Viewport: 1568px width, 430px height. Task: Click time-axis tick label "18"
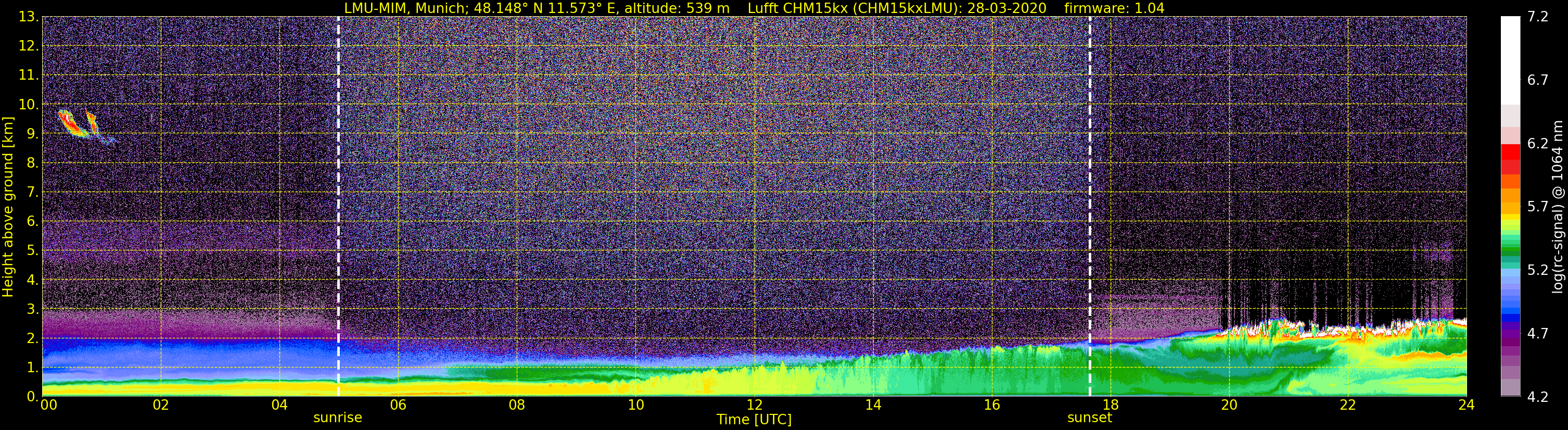[x=1110, y=406]
